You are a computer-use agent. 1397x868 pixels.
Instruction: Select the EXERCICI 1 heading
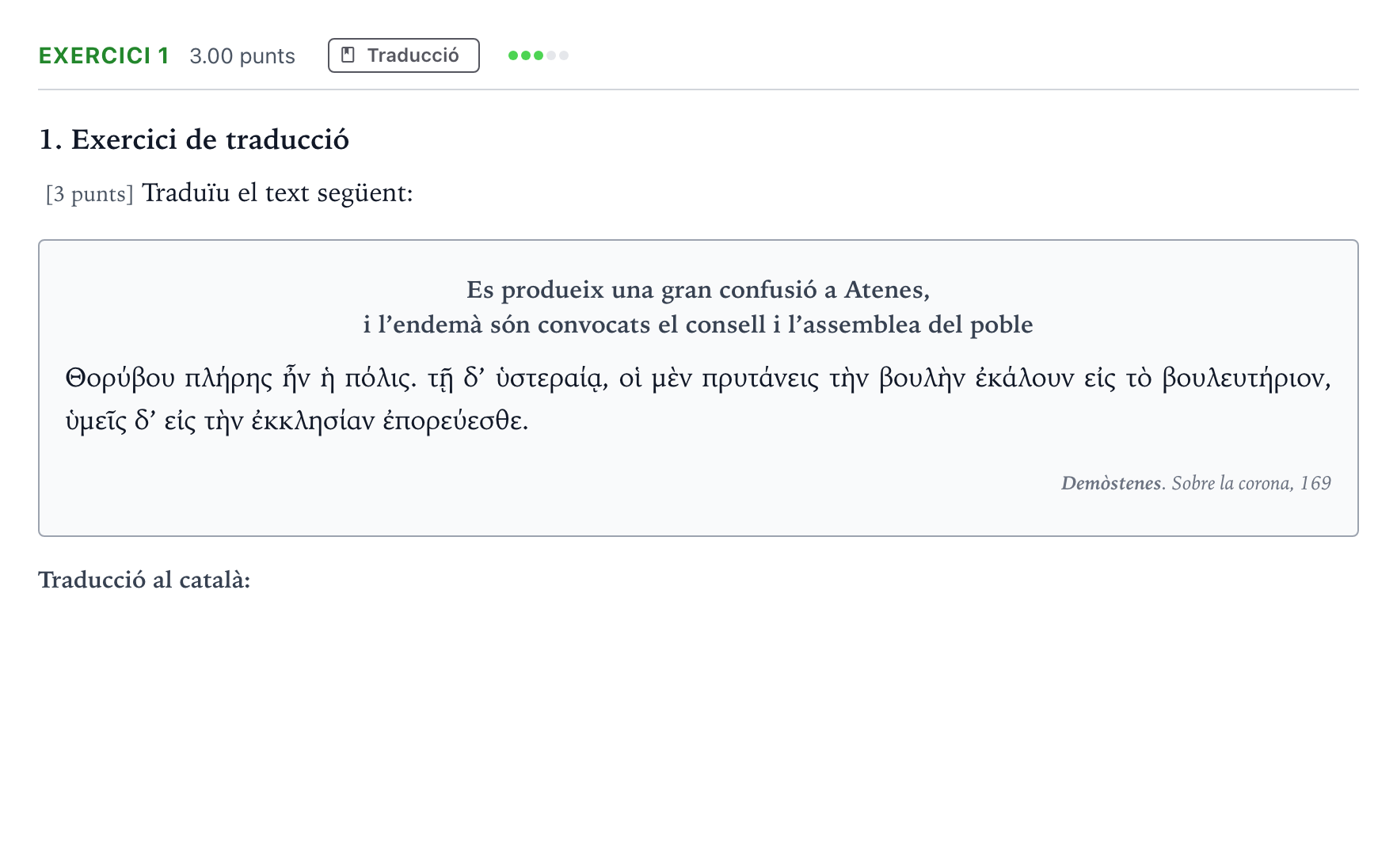(x=104, y=55)
